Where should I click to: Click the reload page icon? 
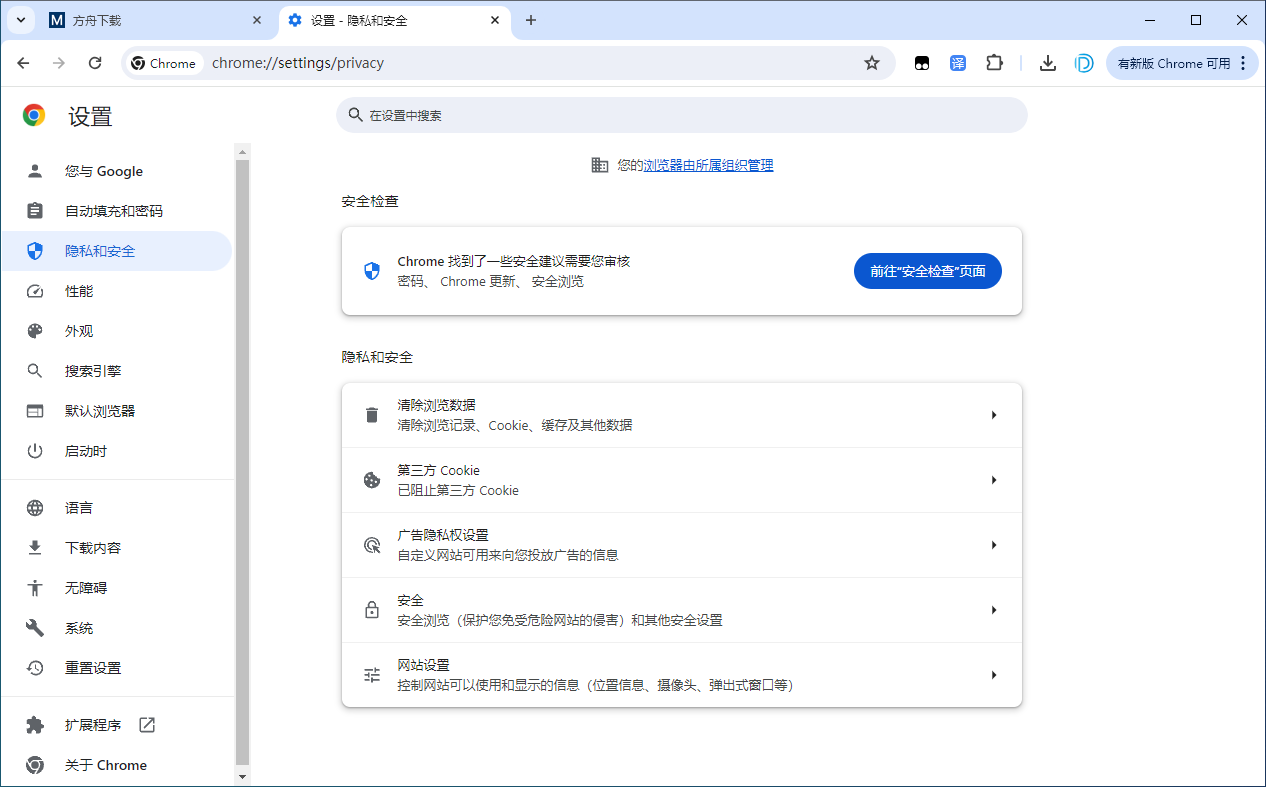coord(95,62)
